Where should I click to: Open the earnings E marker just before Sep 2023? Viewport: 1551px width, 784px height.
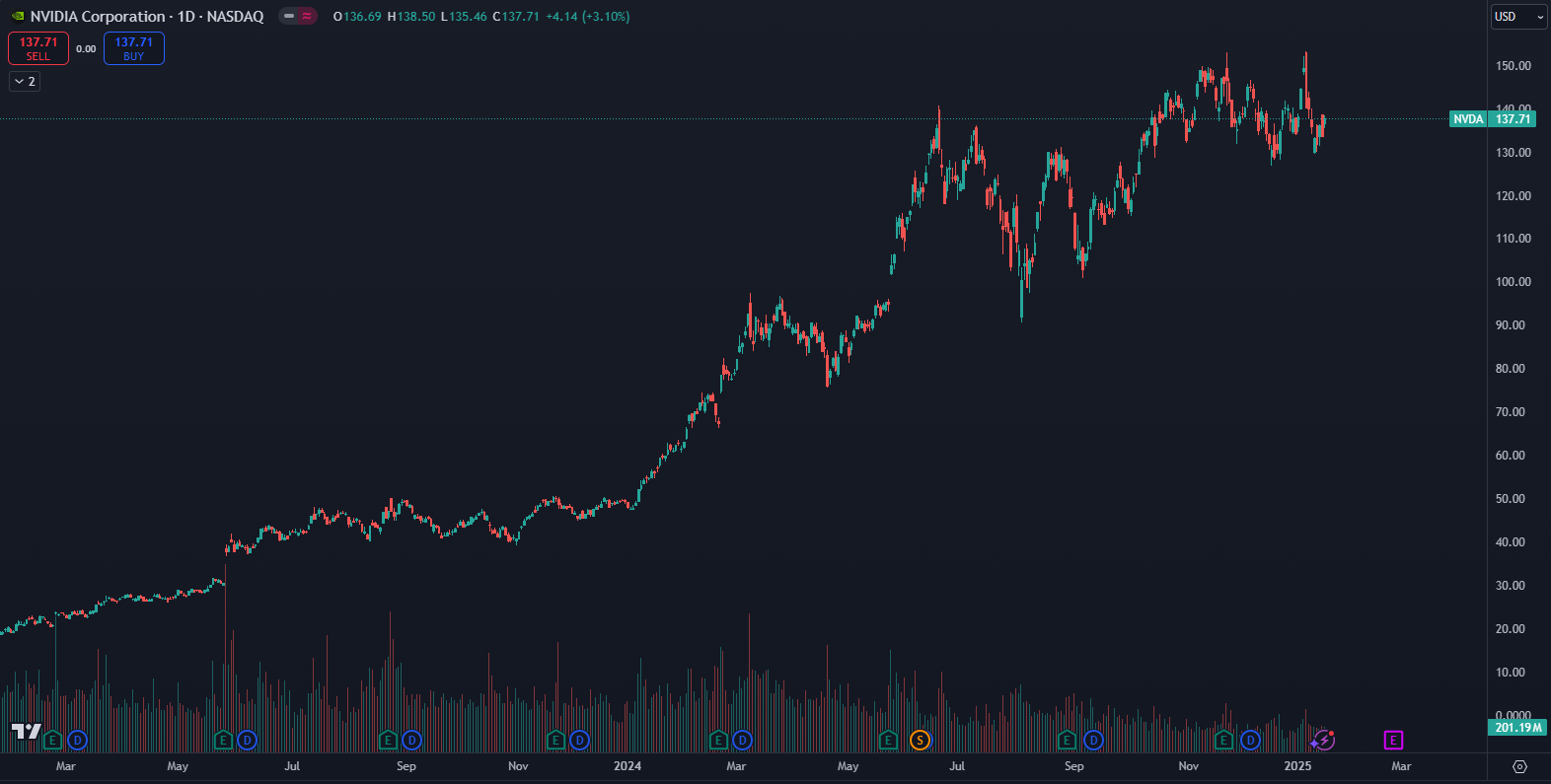pos(388,740)
